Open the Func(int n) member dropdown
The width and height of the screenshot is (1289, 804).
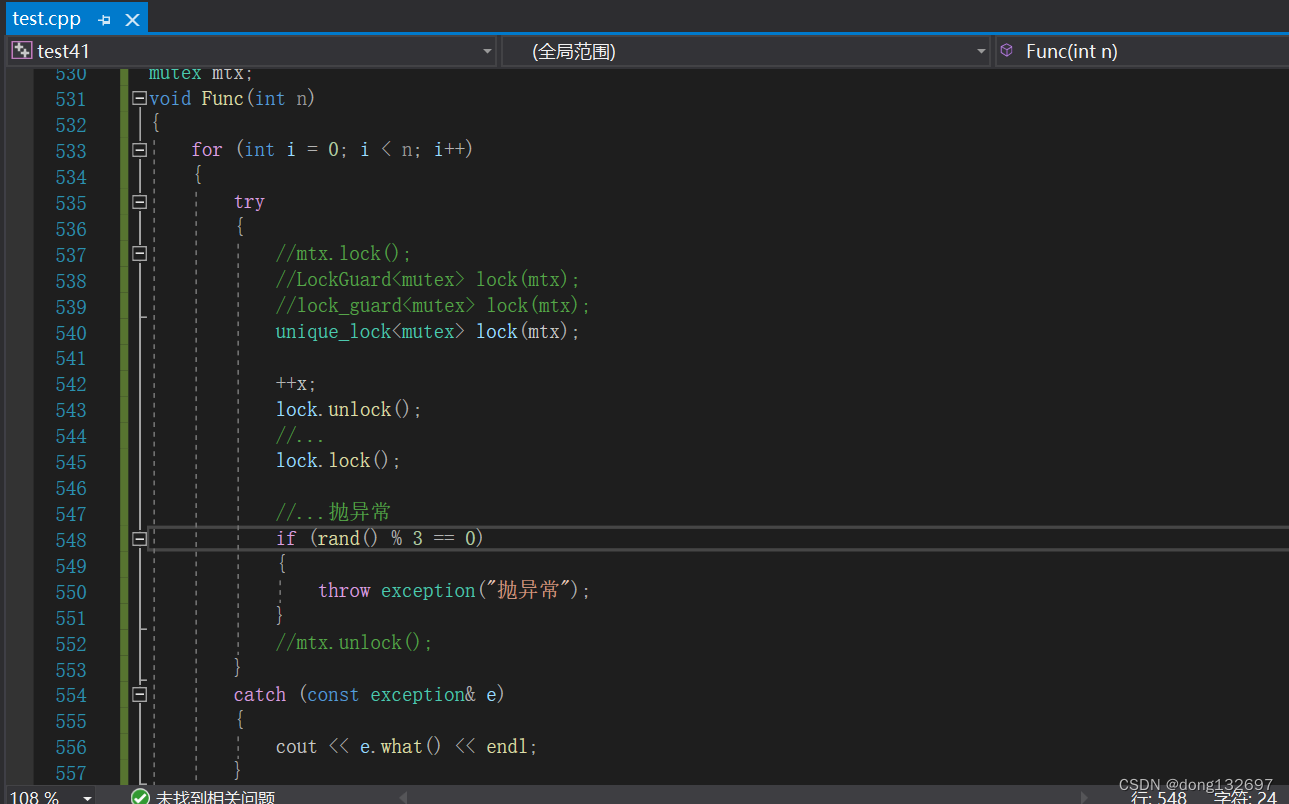pyautogui.click(x=1143, y=51)
